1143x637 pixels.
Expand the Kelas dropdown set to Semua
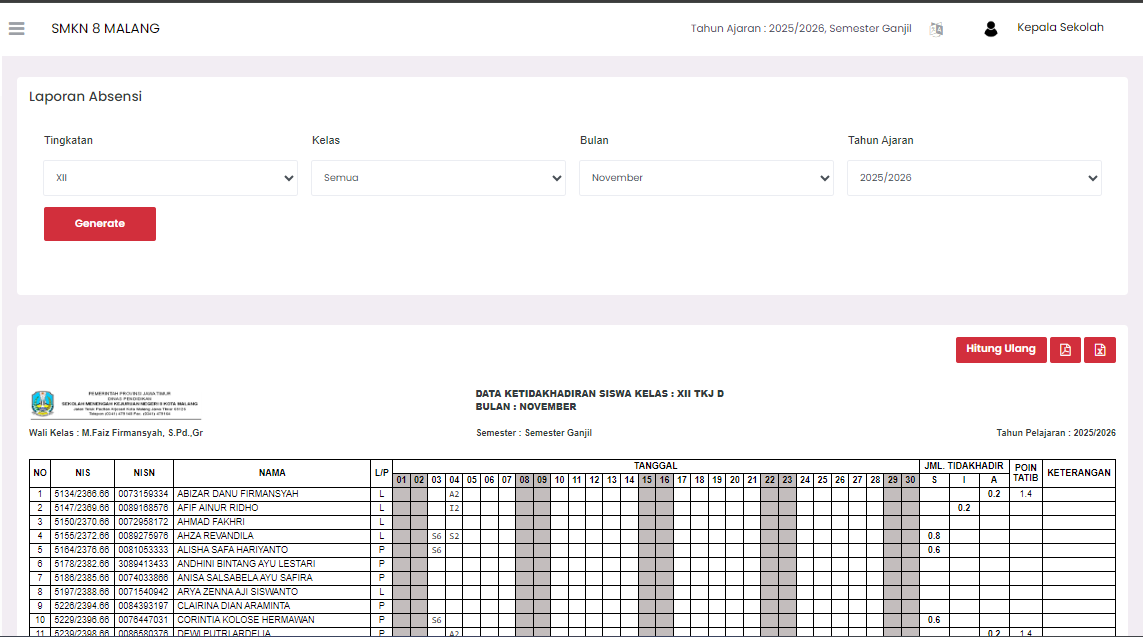point(438,178)
